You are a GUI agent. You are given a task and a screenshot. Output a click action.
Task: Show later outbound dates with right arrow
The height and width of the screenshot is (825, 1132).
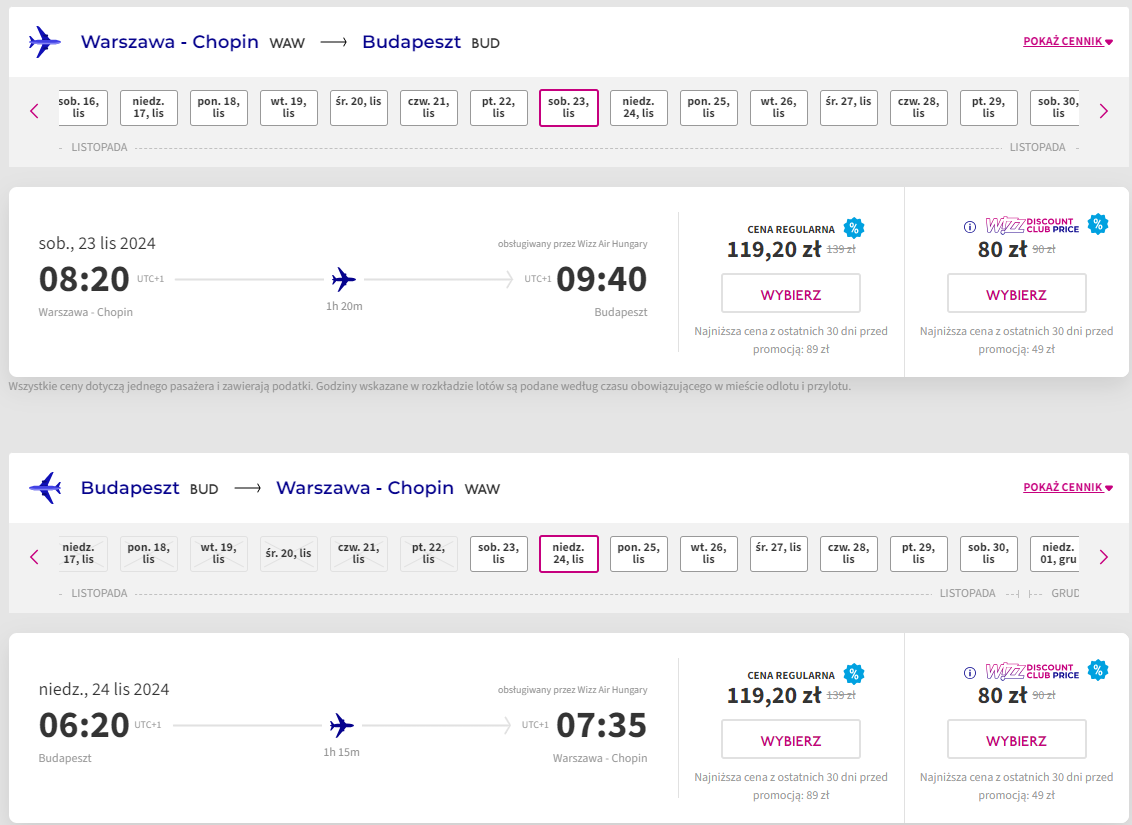tap(1103, 111)
